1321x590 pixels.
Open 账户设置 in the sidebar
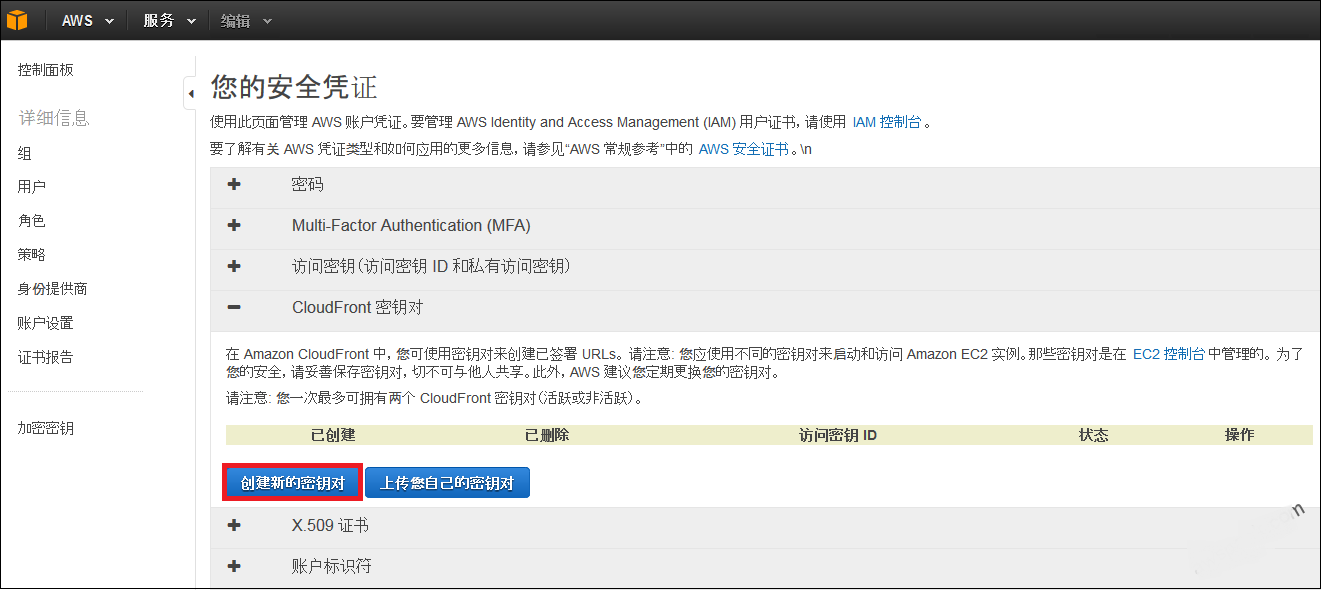(46, 323)
